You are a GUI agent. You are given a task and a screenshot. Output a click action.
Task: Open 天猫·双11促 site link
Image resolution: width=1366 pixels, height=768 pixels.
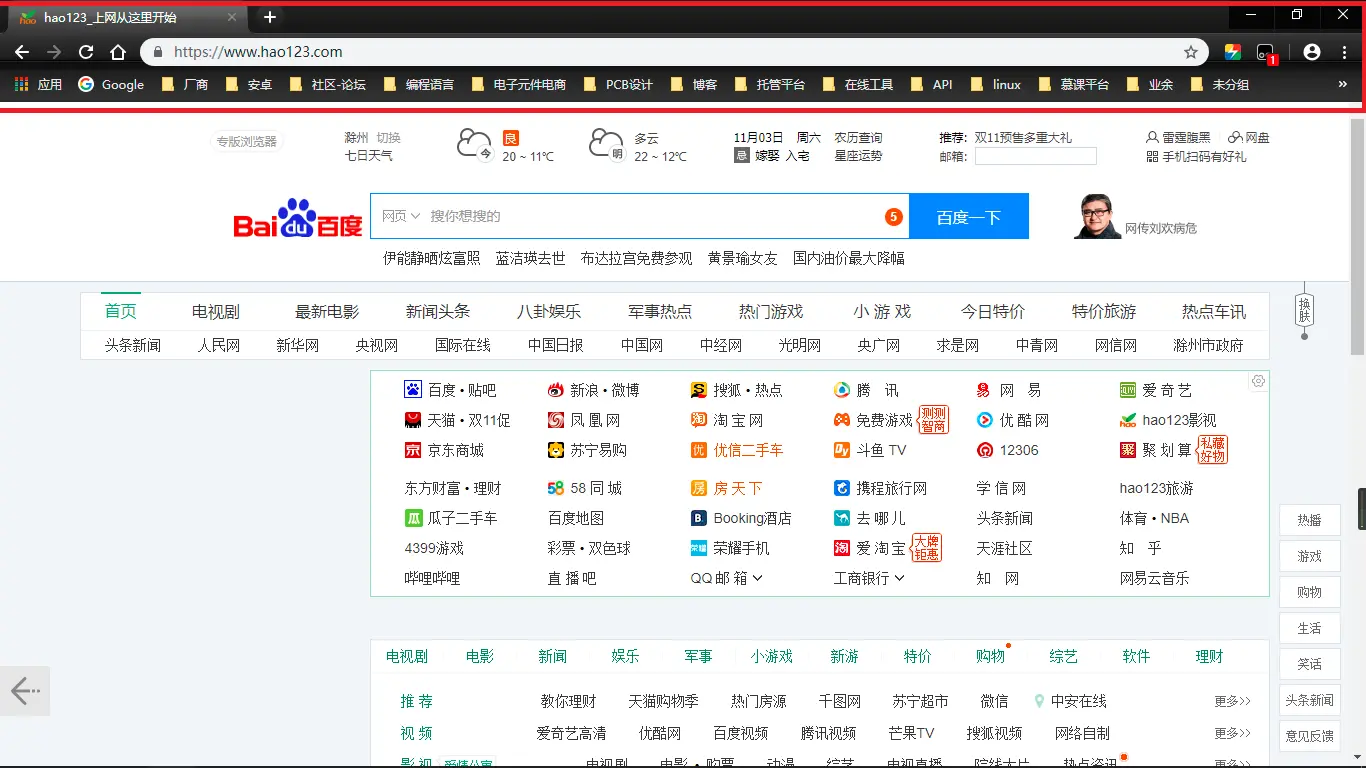pyautogui.click(x=457, y=420)
